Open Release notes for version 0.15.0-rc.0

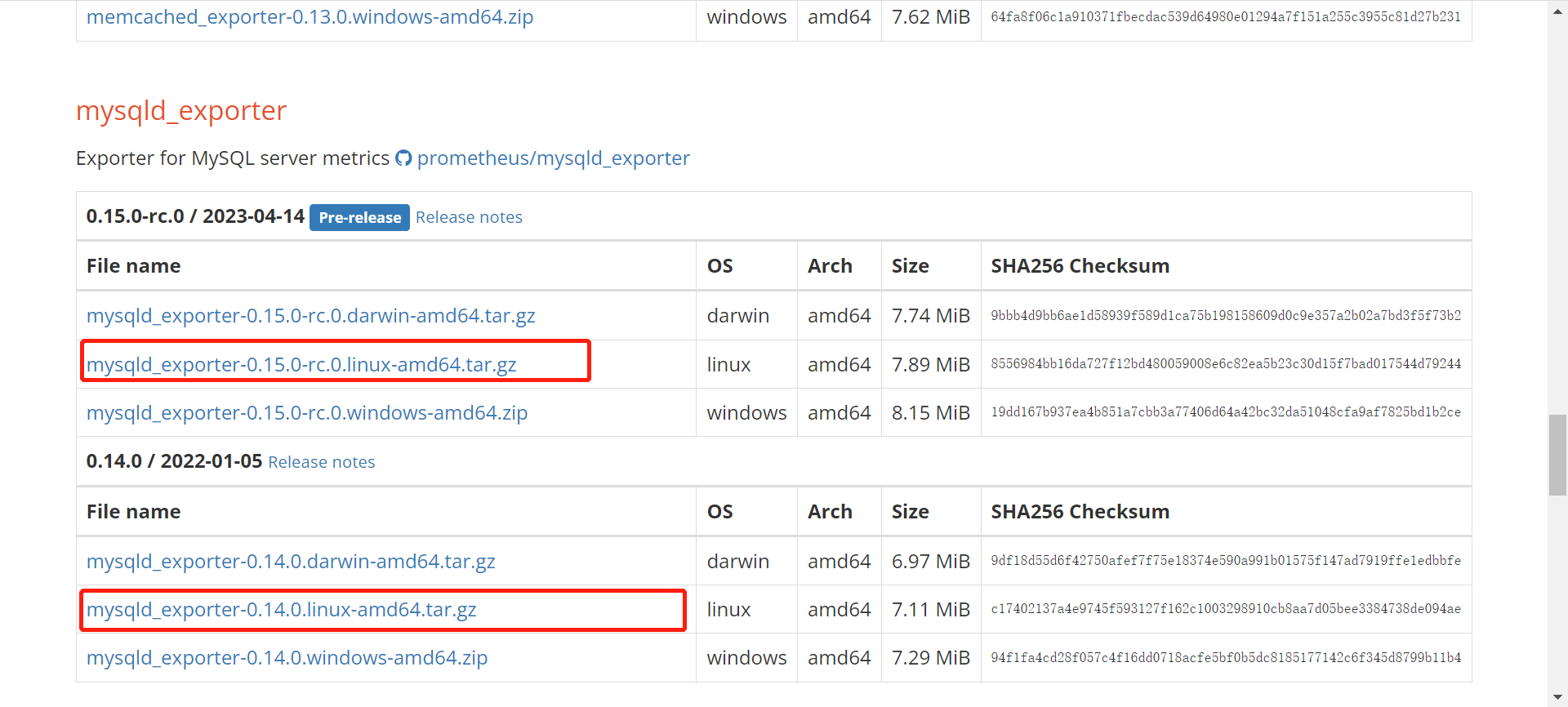click(469, 217)
